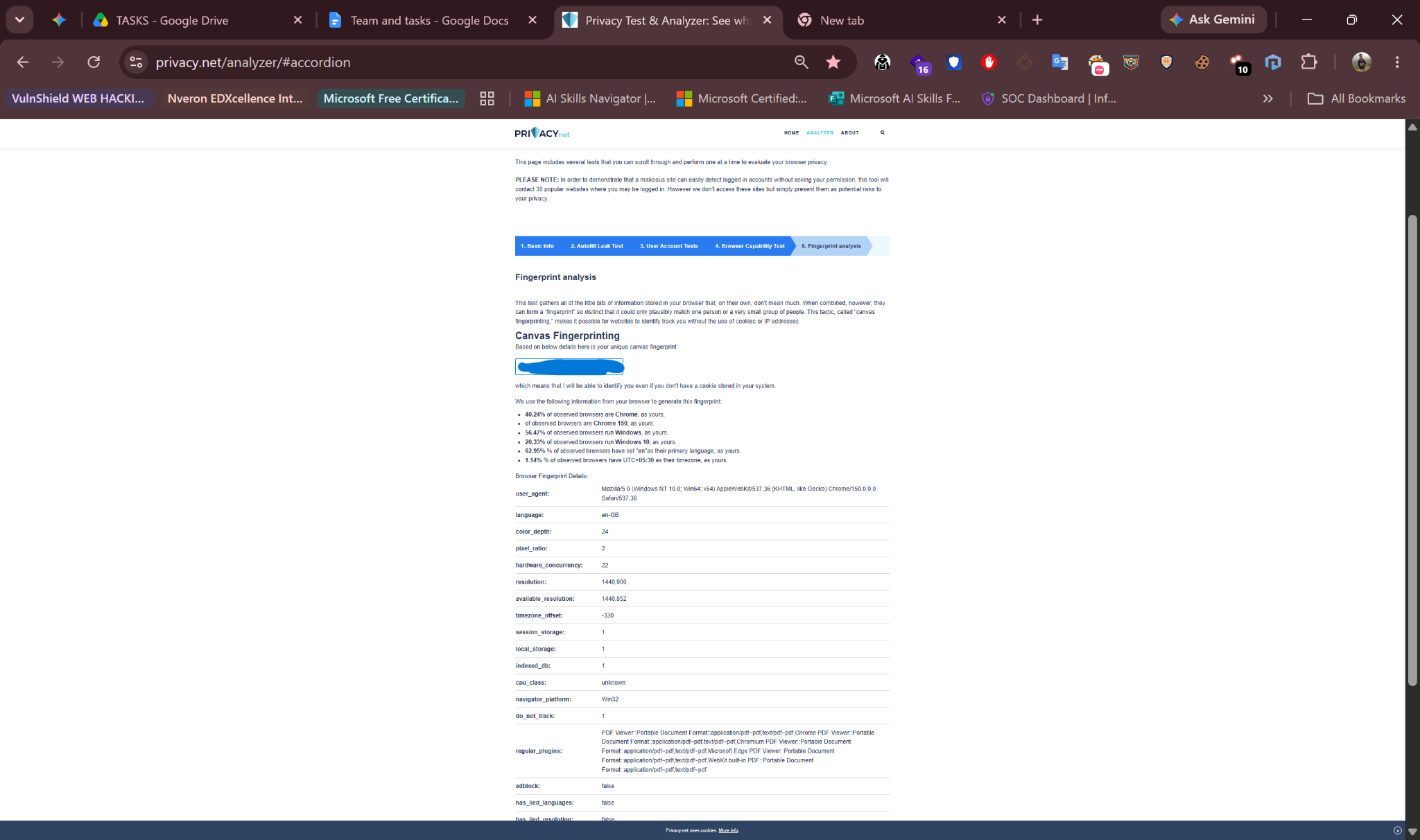Open the Extensions puzzle piece menu
This screenshot has width=1420, height=840.
tap(1309, 62)
